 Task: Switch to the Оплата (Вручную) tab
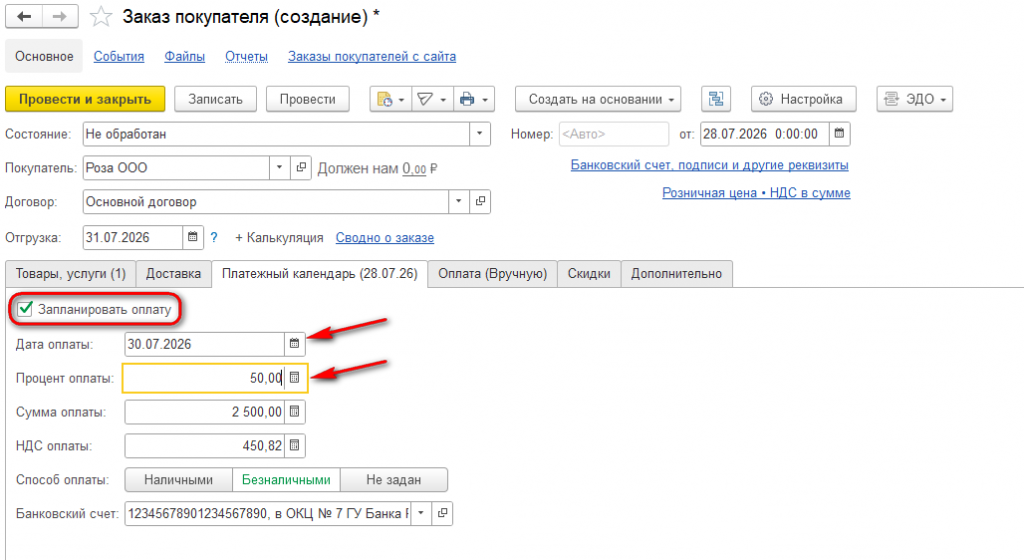click(492, 273)
